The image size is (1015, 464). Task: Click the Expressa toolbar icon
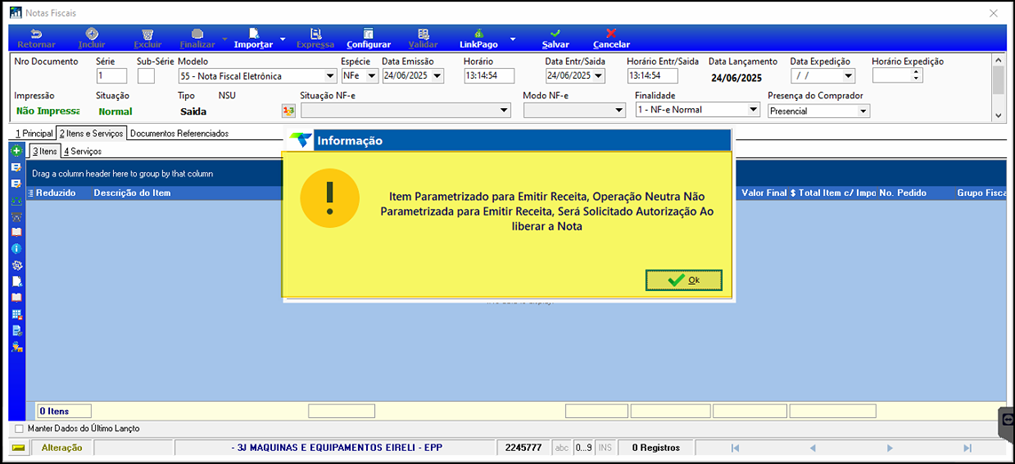[315, 34]
